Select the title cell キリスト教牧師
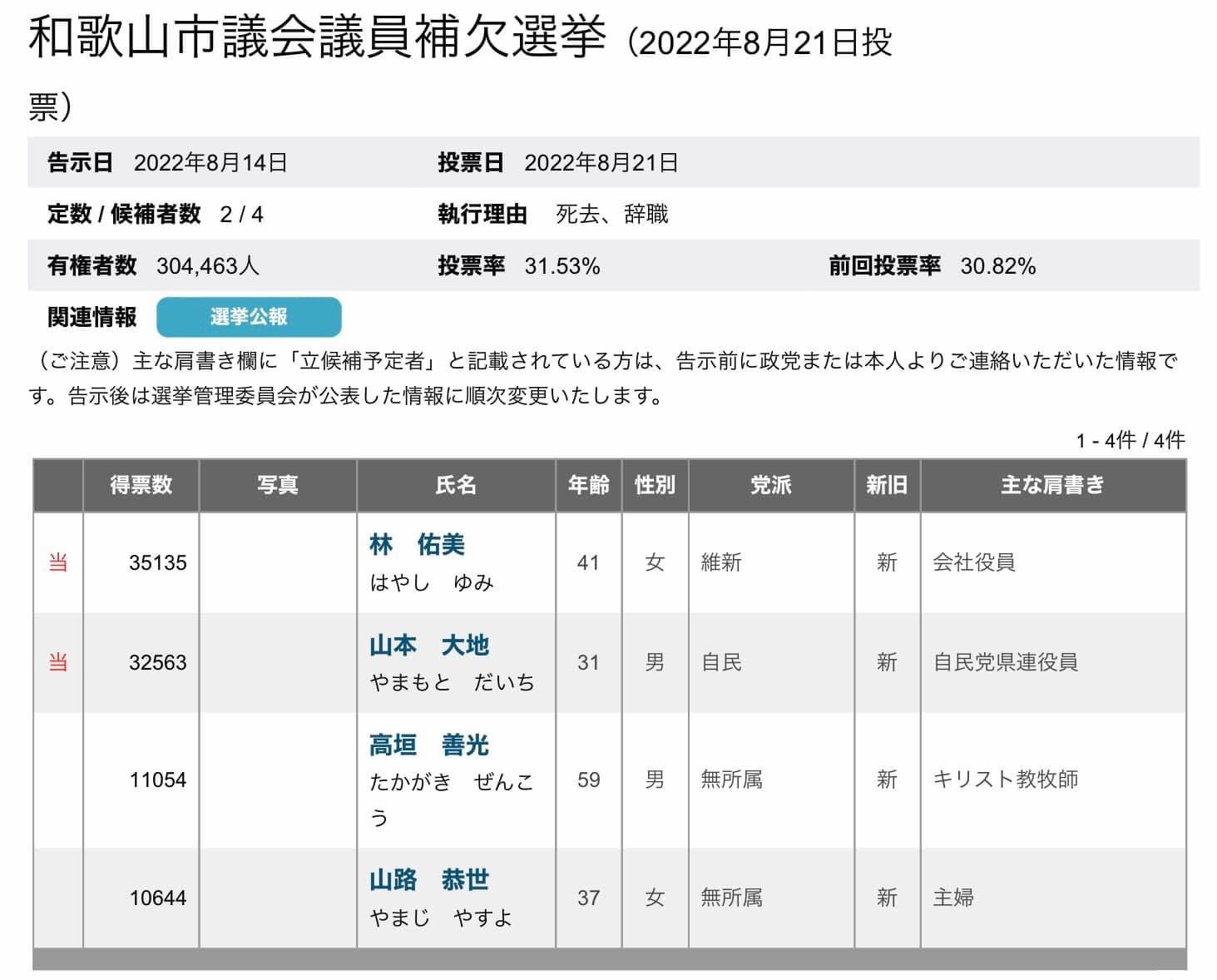This screenshot has height=980, width=1217. [1006, 780]
